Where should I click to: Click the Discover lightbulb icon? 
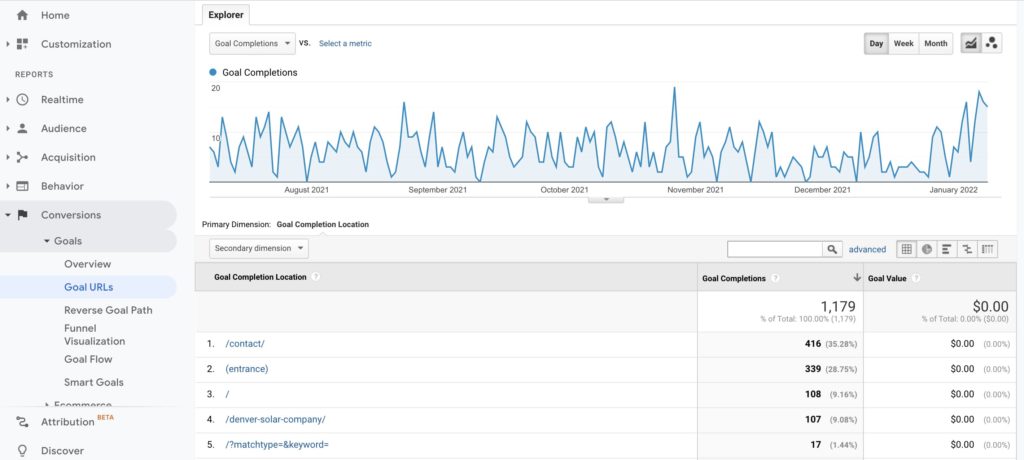(x=22, y=450)
